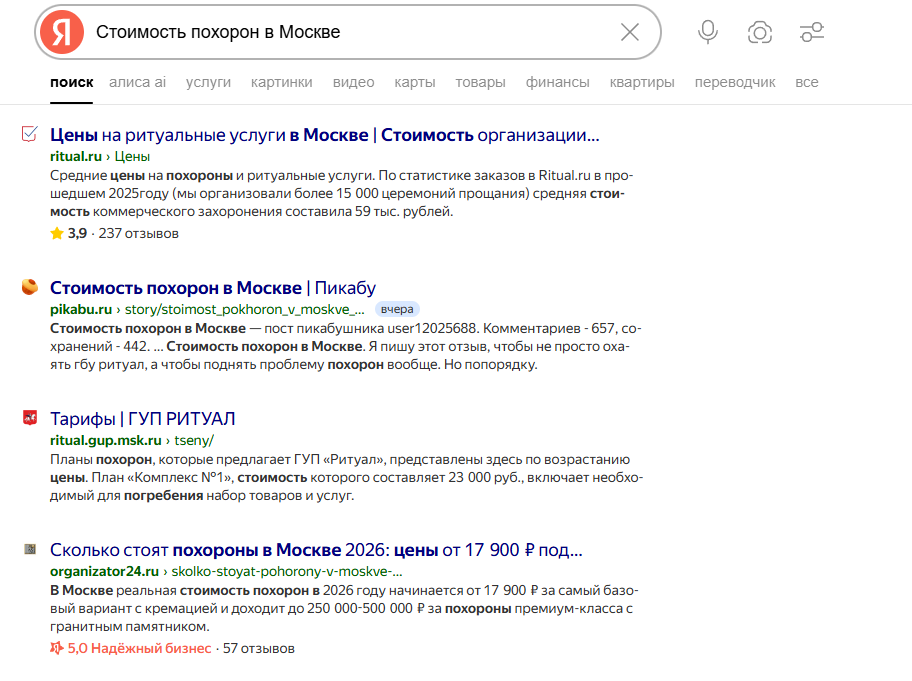Open the товары tab

[x=480, y=83]
